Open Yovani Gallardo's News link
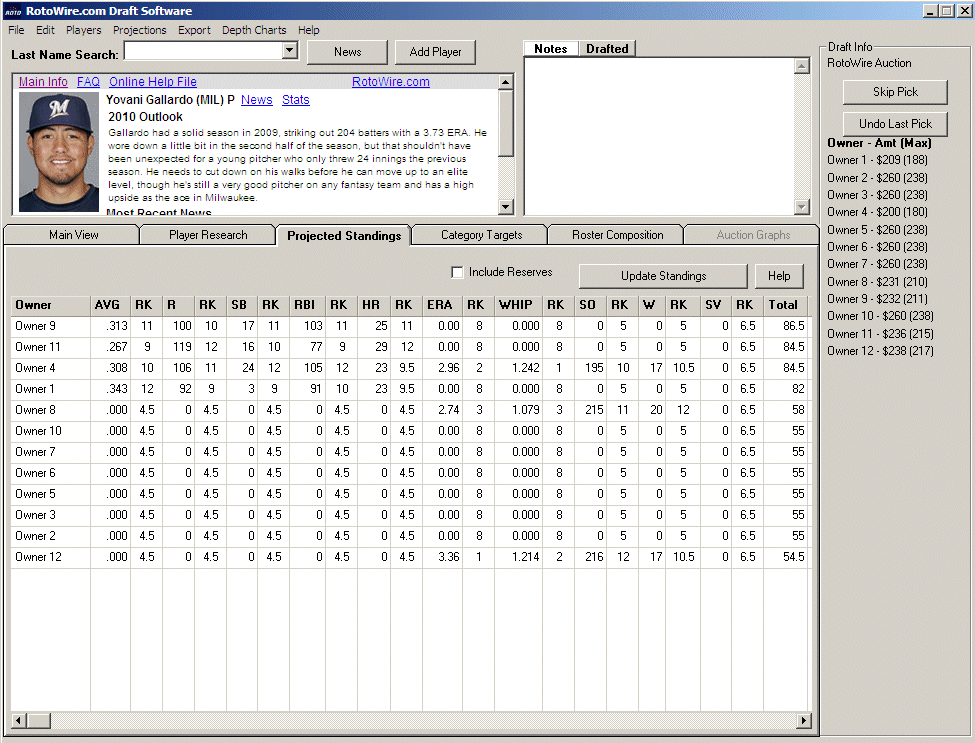The image size is (975, 743). coord(257,100)
